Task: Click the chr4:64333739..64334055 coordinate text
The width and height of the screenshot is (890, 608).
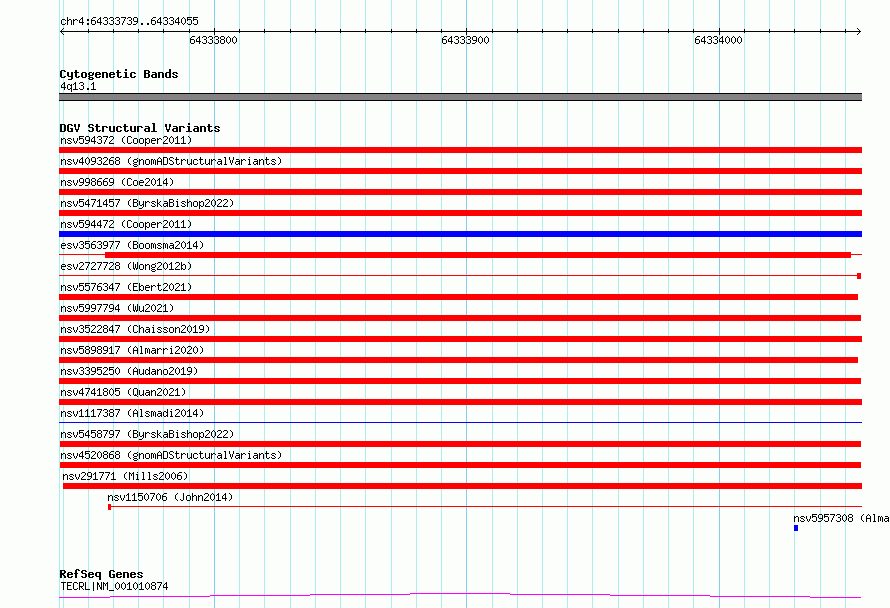Action: tap(129, 22)
